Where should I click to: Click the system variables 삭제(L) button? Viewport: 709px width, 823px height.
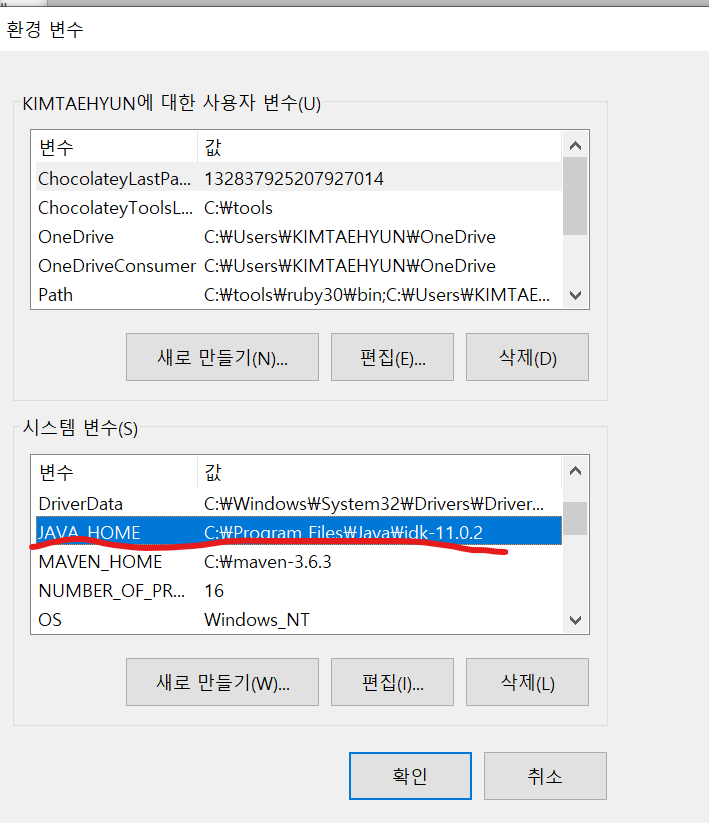527,682
